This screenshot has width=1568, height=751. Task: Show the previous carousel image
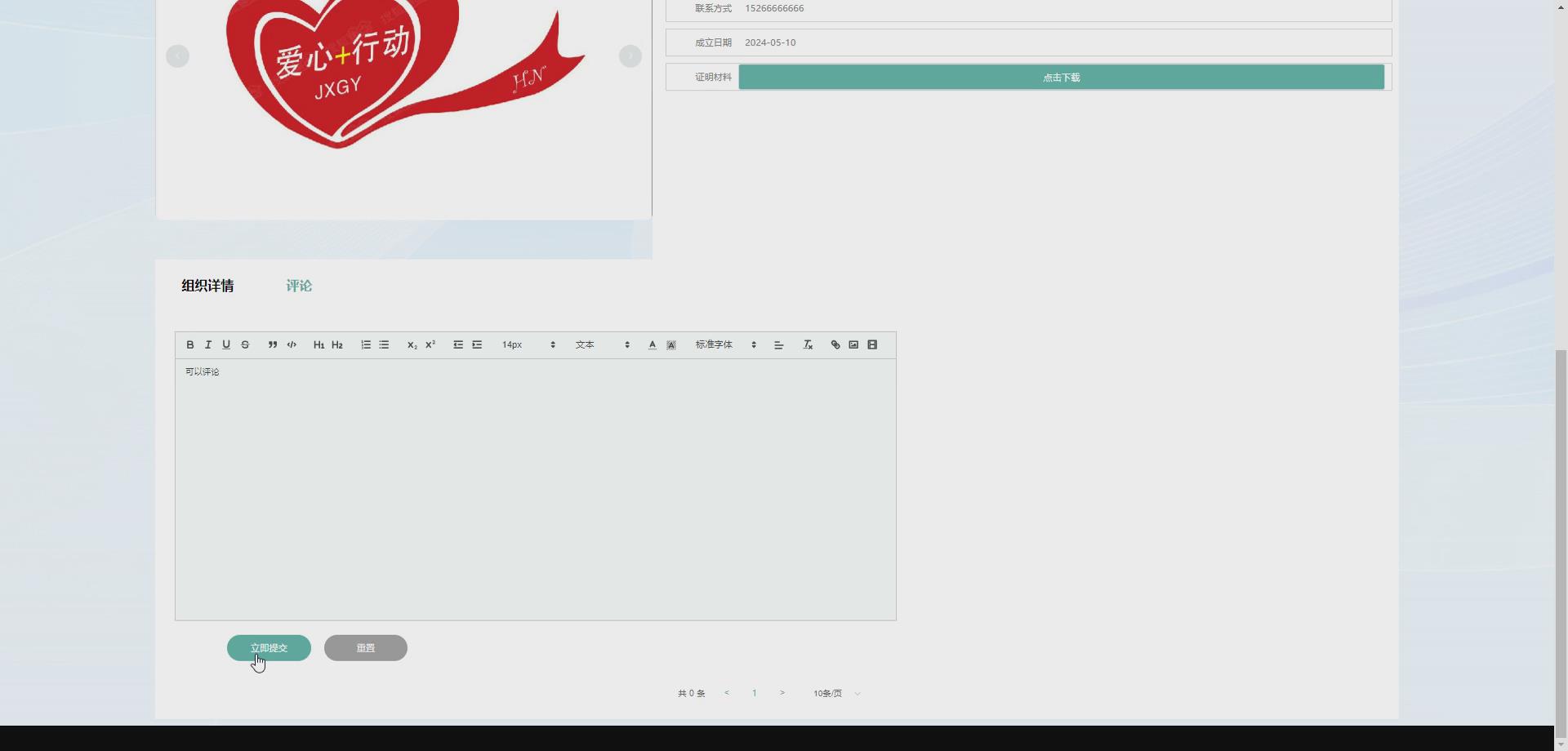click(x=177, y=56)
